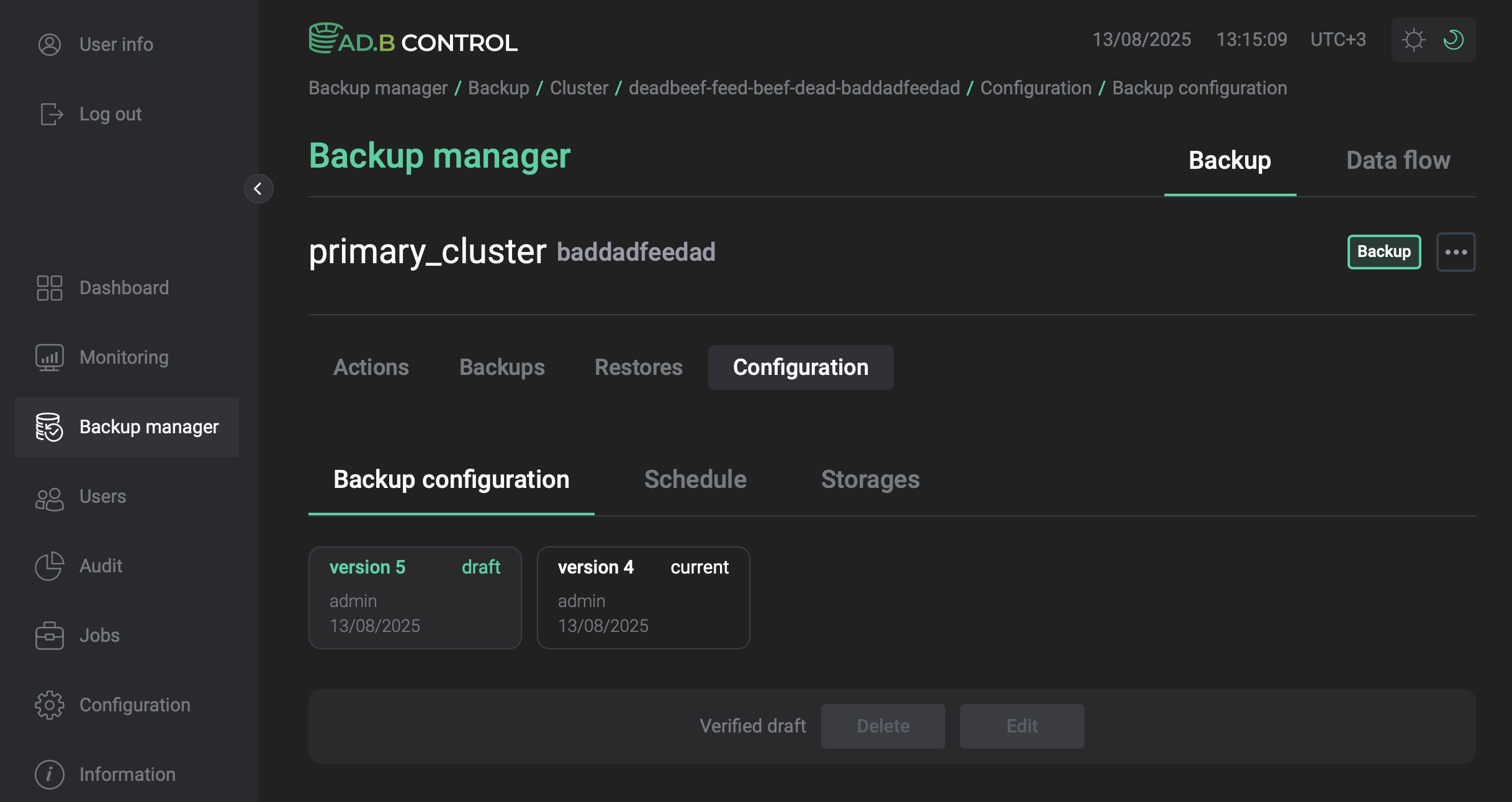The image size is (1512, 802).
Task: Switch to light theme with sun icon
Action: [1414, 39]
